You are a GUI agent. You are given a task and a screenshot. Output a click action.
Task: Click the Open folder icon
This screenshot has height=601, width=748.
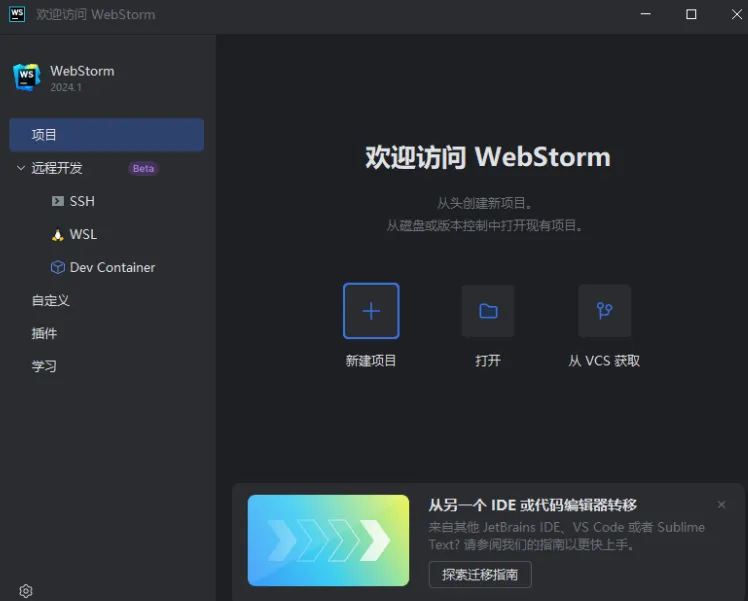click(x=488, y=311)
